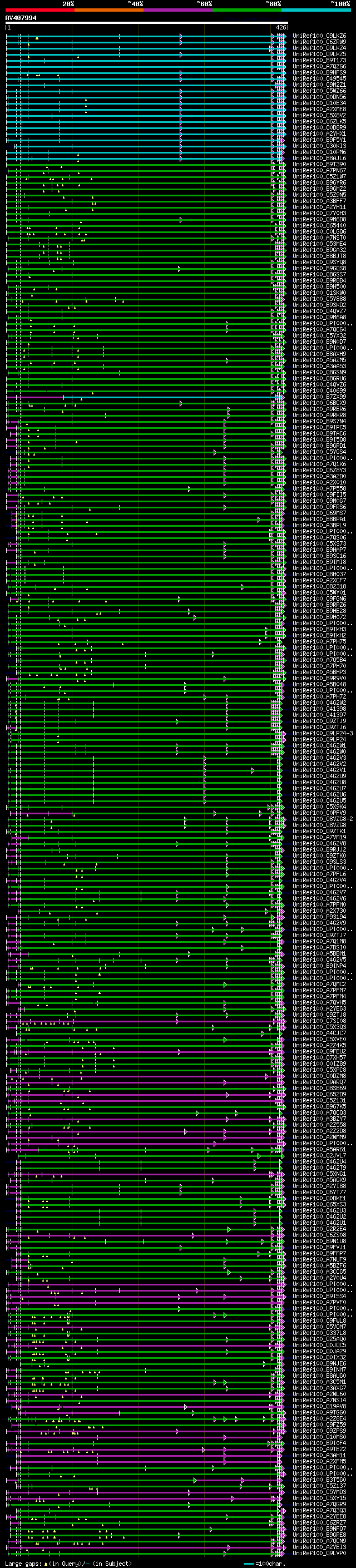Open hit UniRef100_Q9LKZ6 label
The width and height of the screenshot is (356, 1568).
pyautogui.click(x=319, y=36)
